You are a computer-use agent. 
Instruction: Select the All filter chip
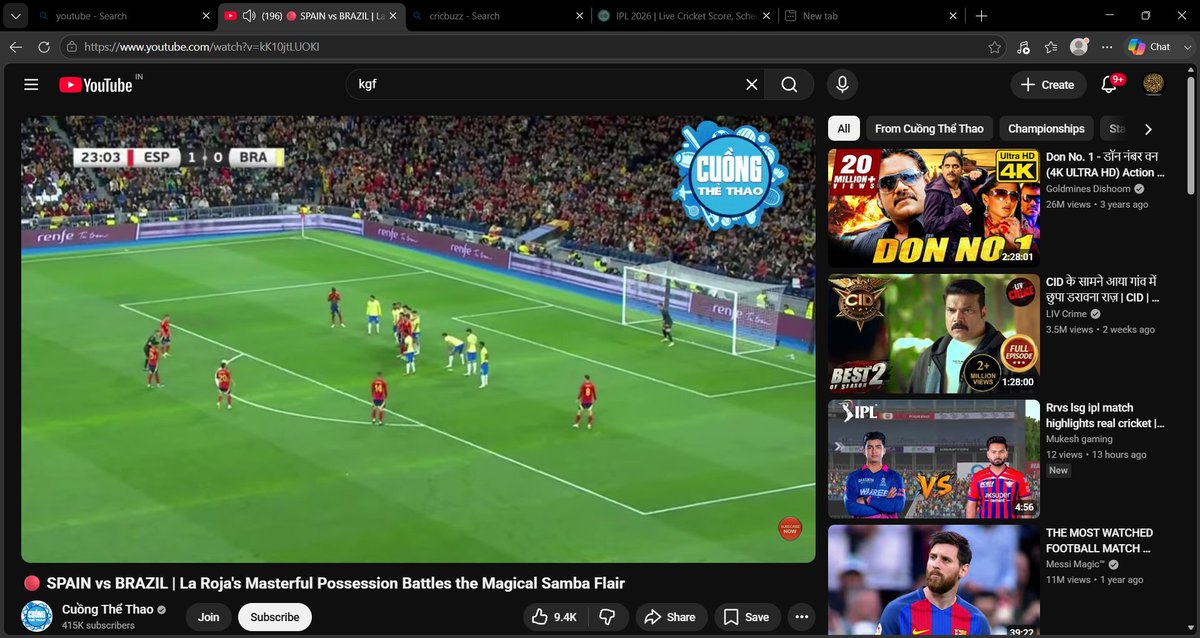844,129
